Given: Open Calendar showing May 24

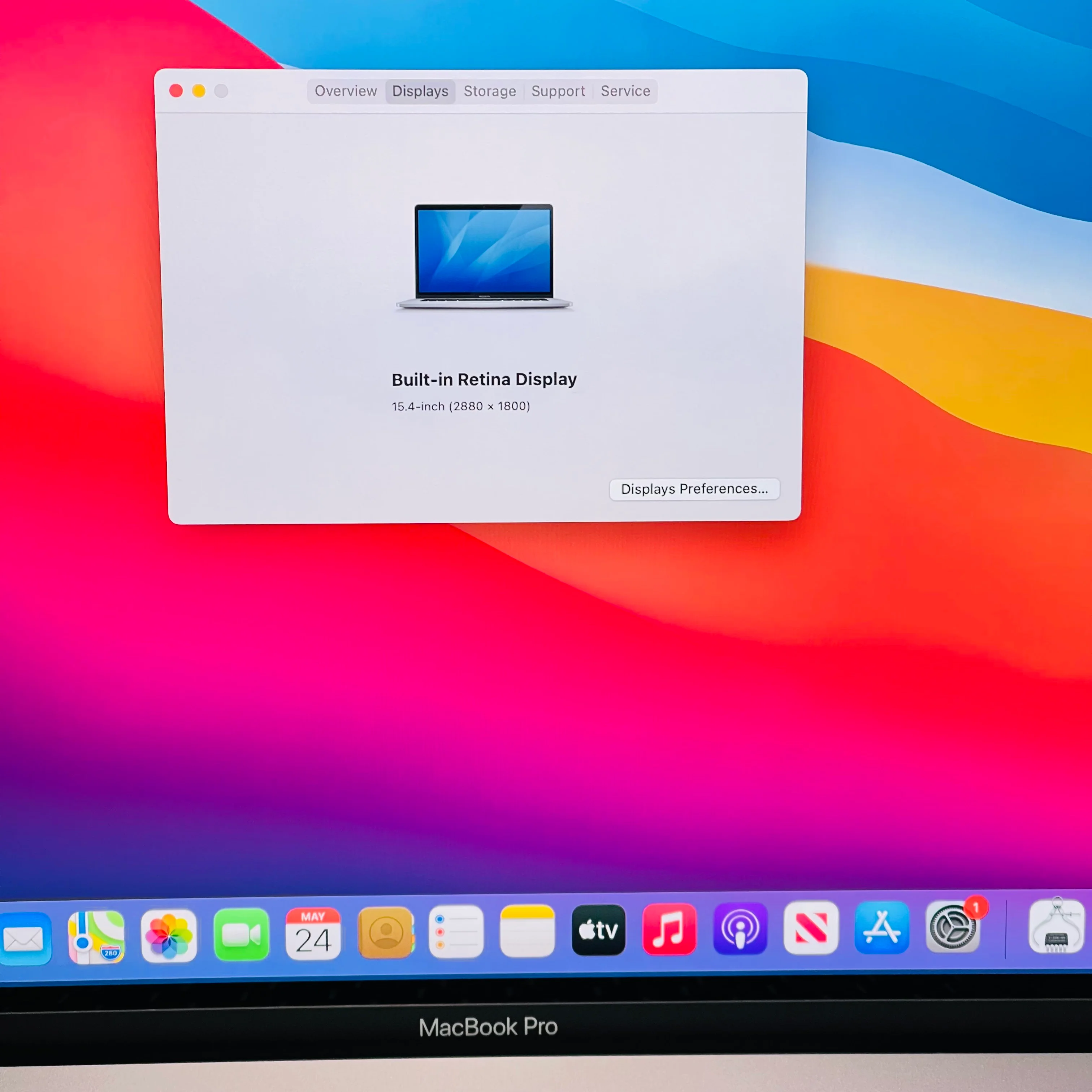Looking at the screenshot, I should 313,933.
